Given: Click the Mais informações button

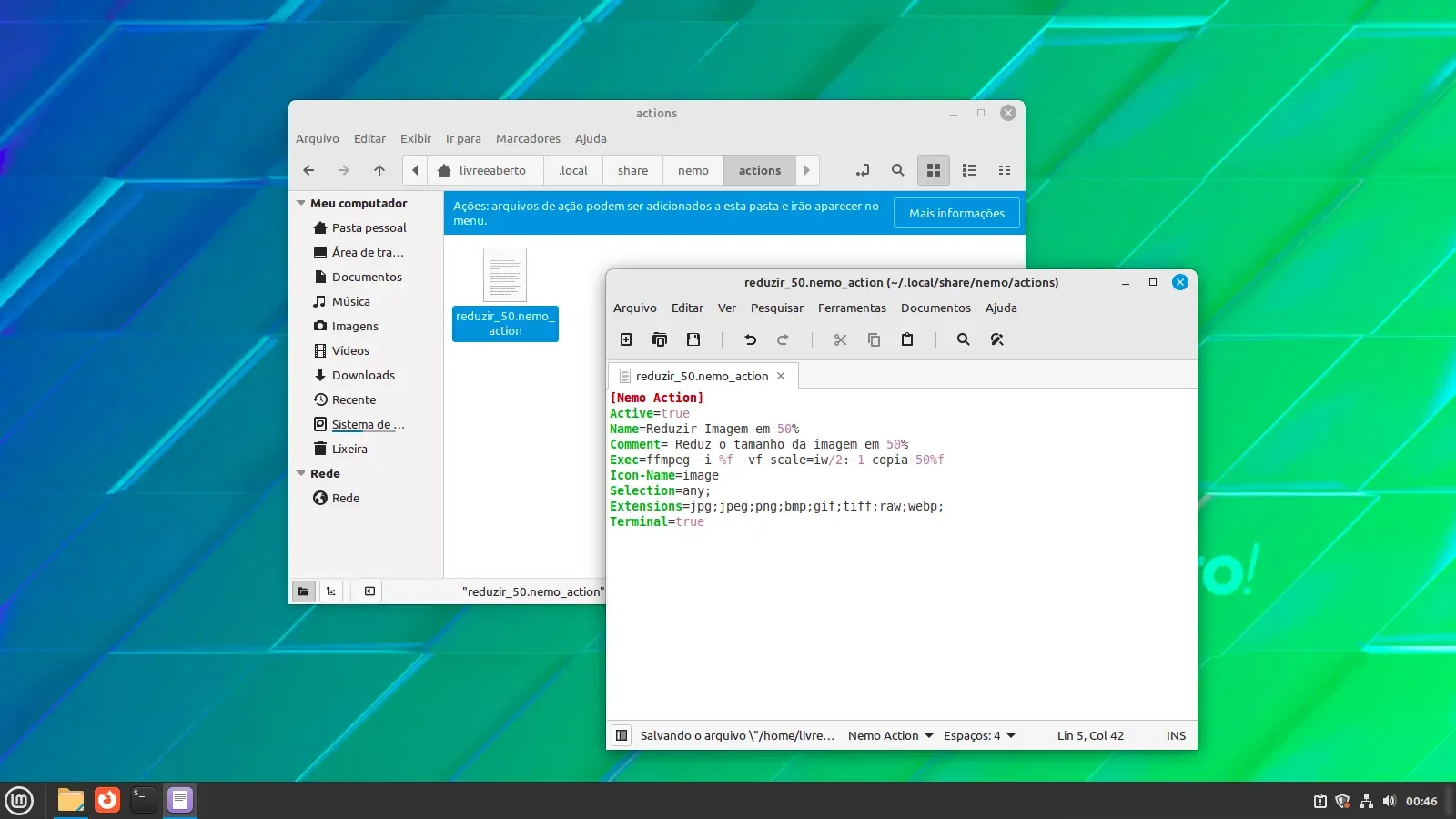Looking at the screenshot, I should [x=956, y=213].
